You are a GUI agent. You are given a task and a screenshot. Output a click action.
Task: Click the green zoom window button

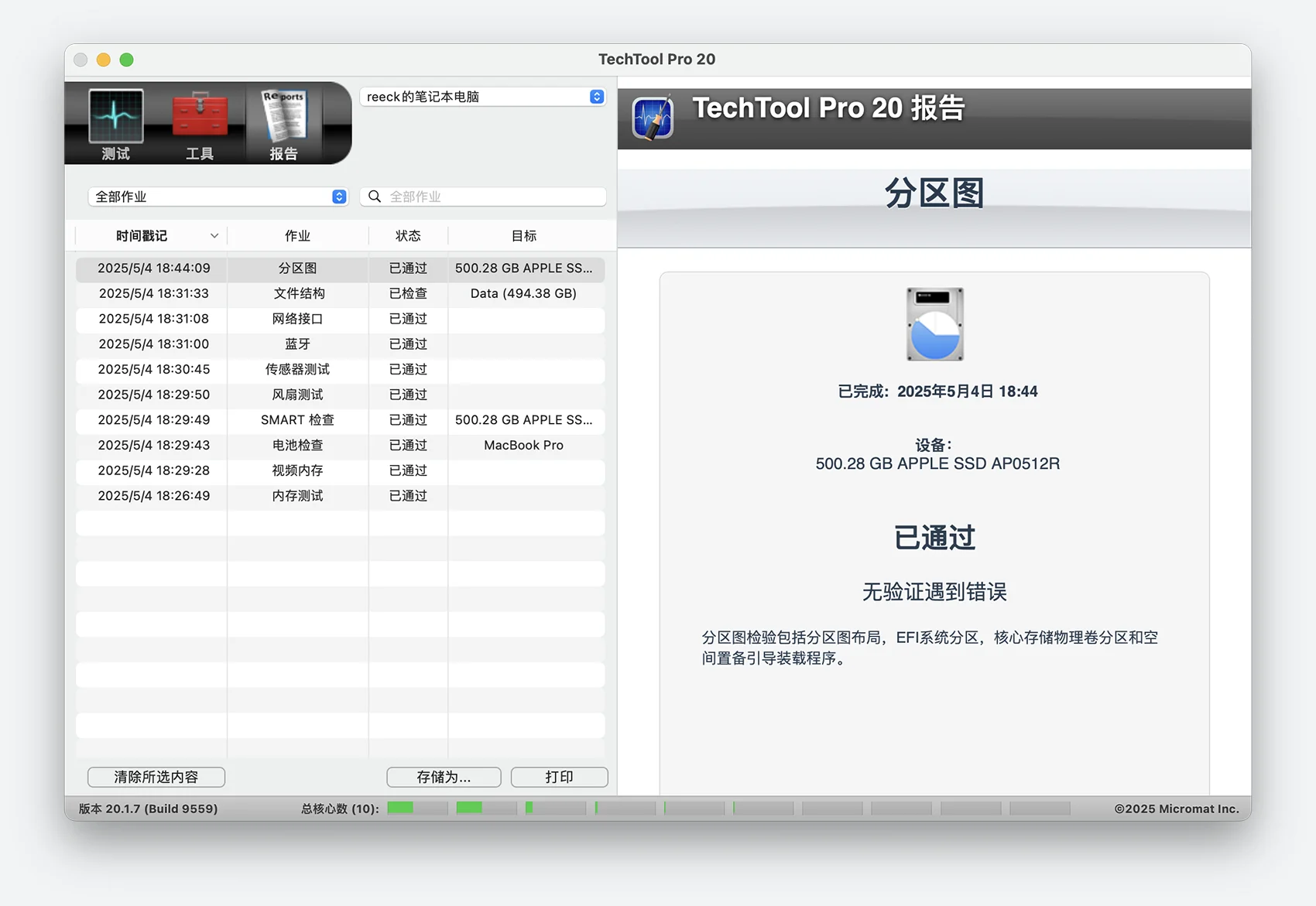coord(127,60)
